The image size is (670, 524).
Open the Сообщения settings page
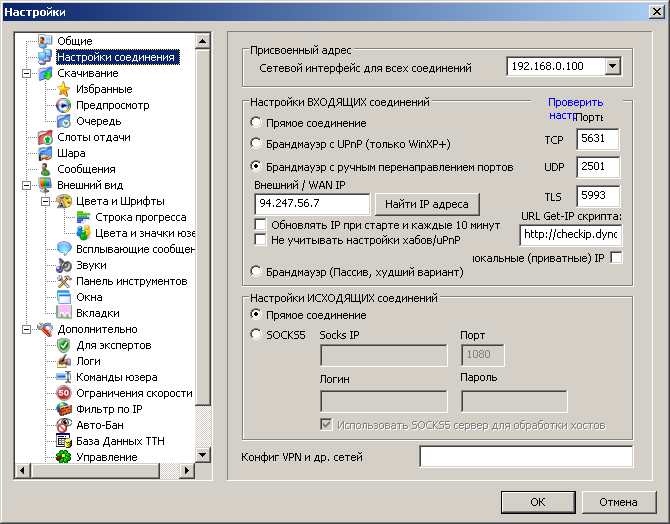tap(86, 169)
